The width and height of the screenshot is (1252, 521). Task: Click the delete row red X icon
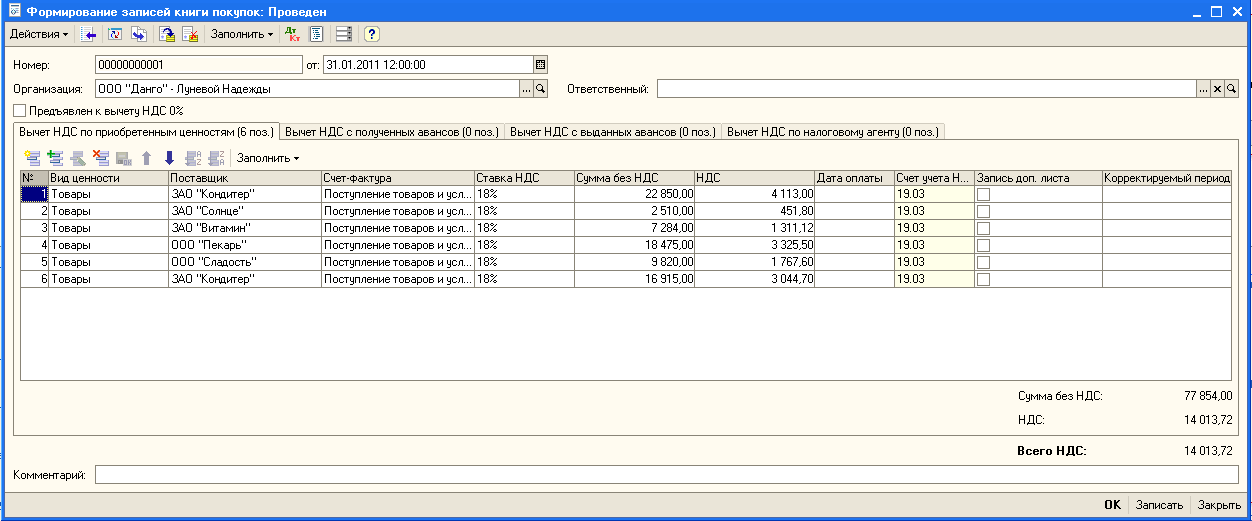point(100,158)
